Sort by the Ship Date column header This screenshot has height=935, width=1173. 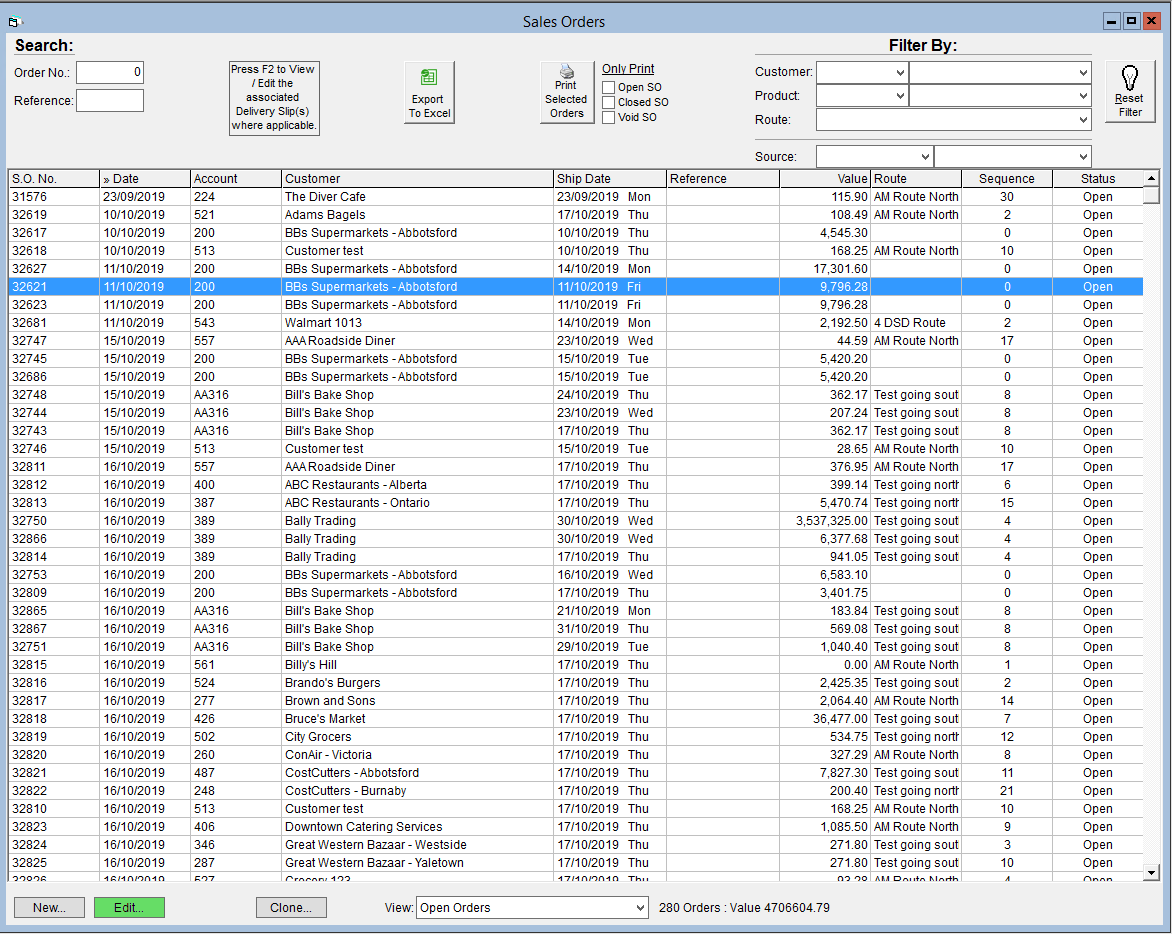(x=610, y=179)
